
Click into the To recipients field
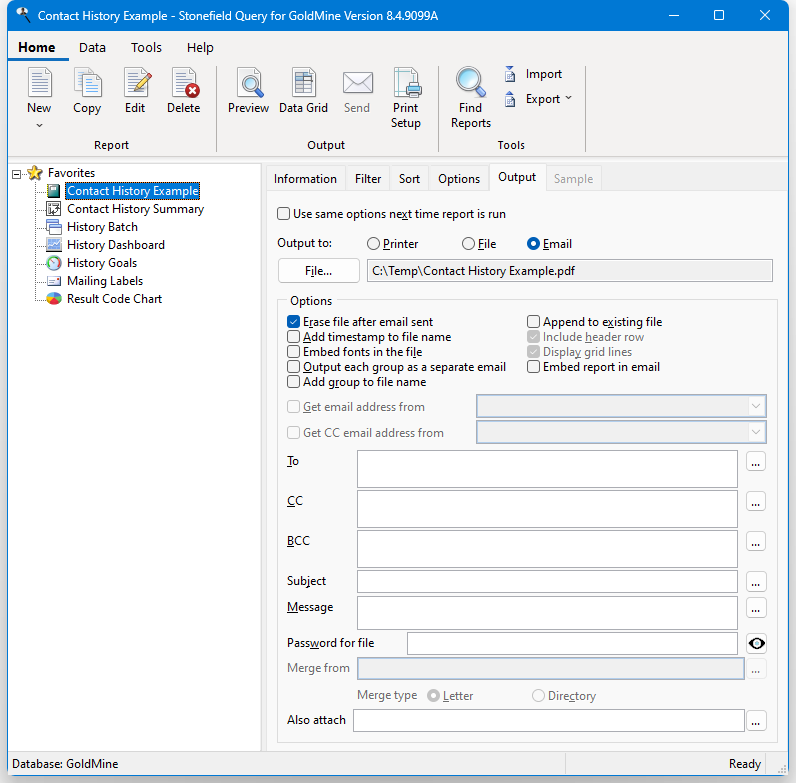pos(547,469)
